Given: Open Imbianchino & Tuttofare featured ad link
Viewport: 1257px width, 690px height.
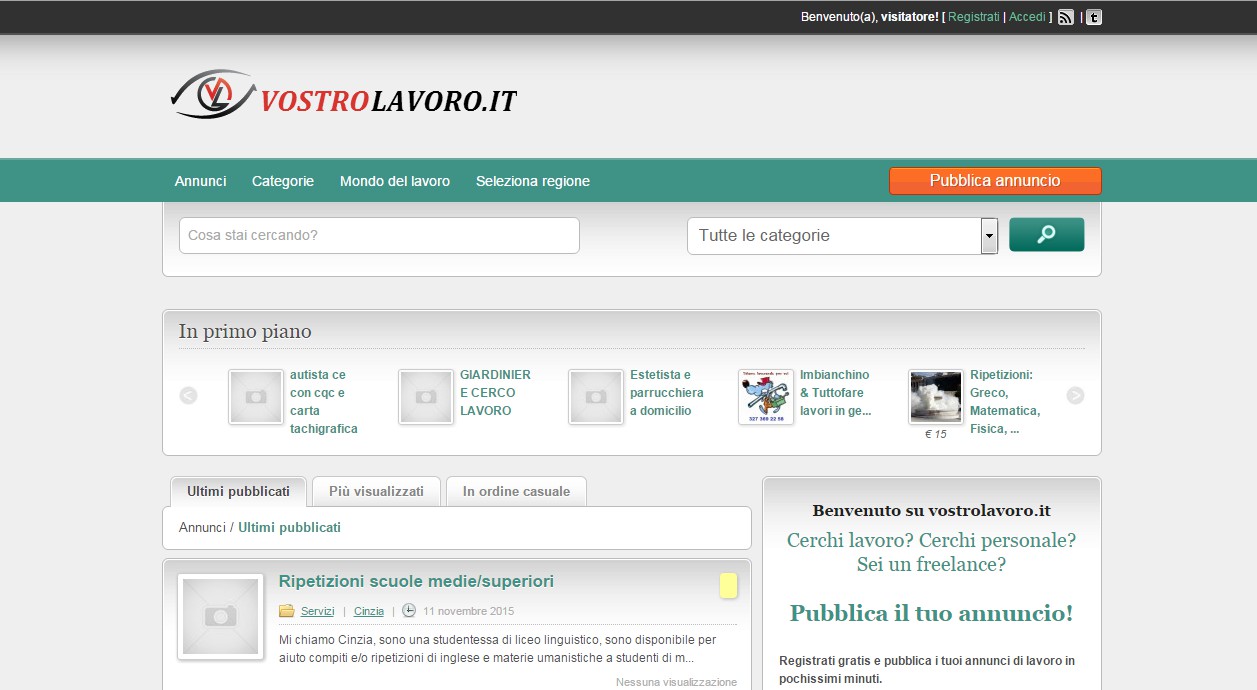Looking at the screenshot, I should point(835,392).
